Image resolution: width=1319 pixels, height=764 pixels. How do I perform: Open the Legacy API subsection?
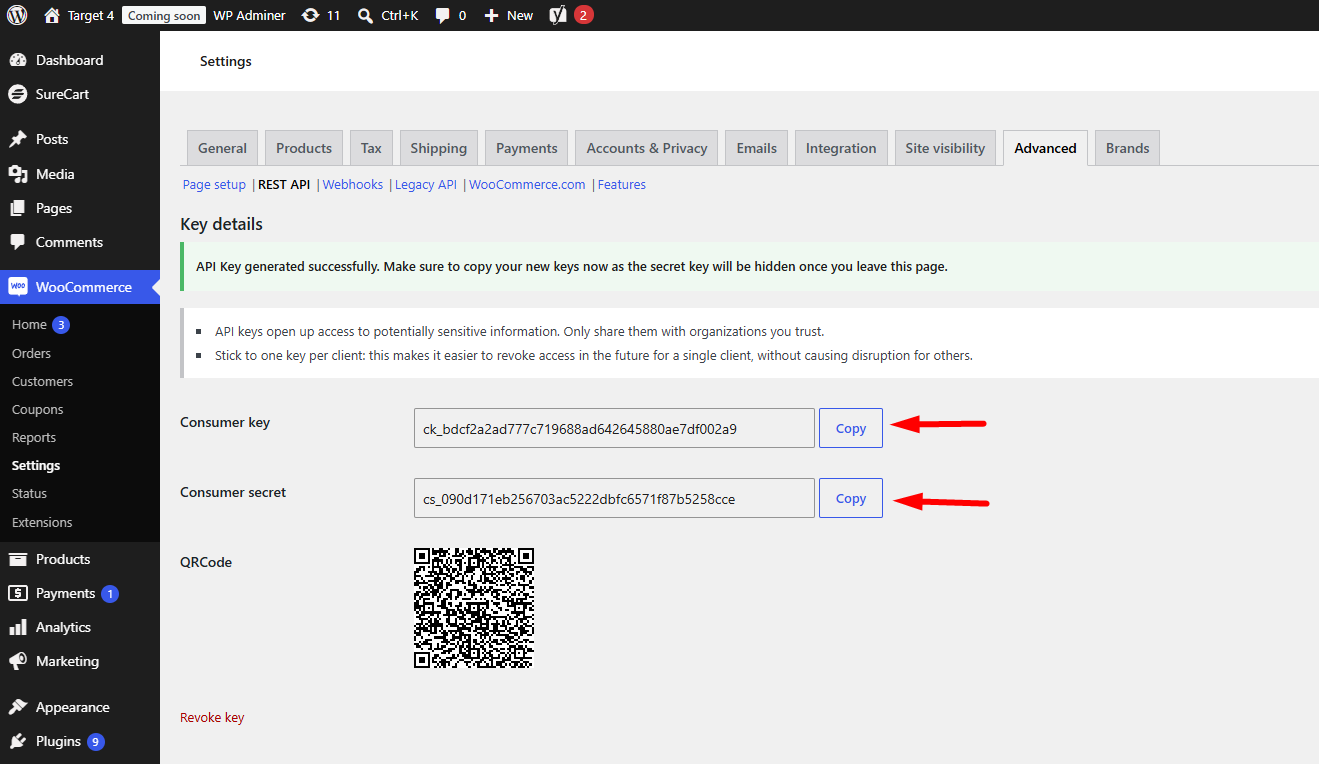pyautogui.click(x=426, y=185)
